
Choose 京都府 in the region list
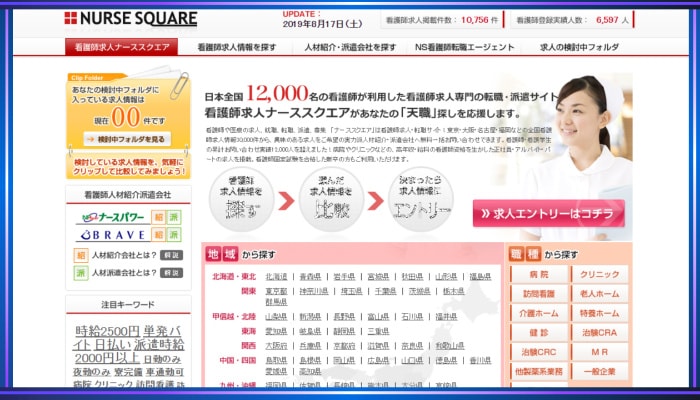coord(344,346)
